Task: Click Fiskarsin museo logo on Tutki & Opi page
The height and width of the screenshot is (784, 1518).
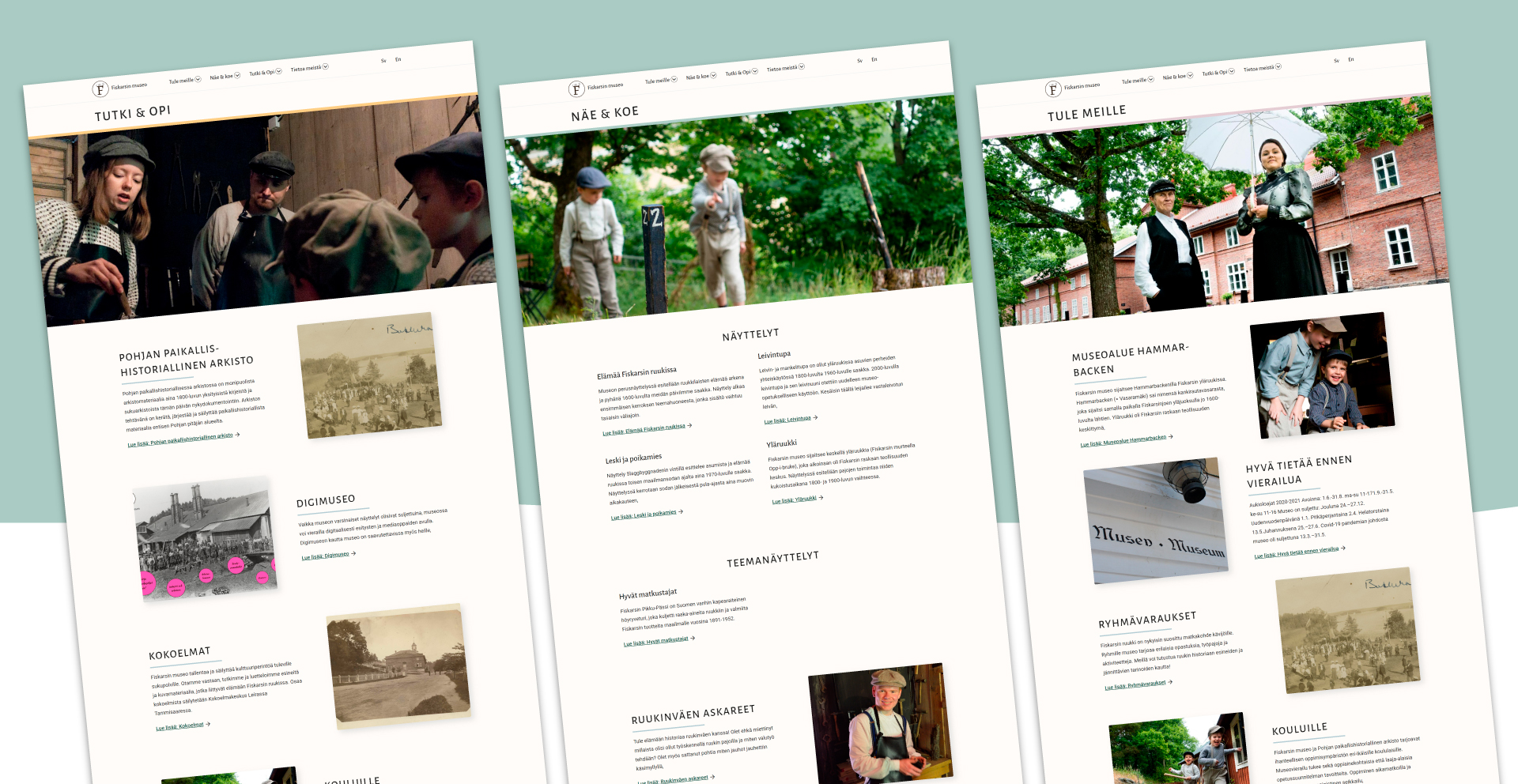Action: pos(100,89)
